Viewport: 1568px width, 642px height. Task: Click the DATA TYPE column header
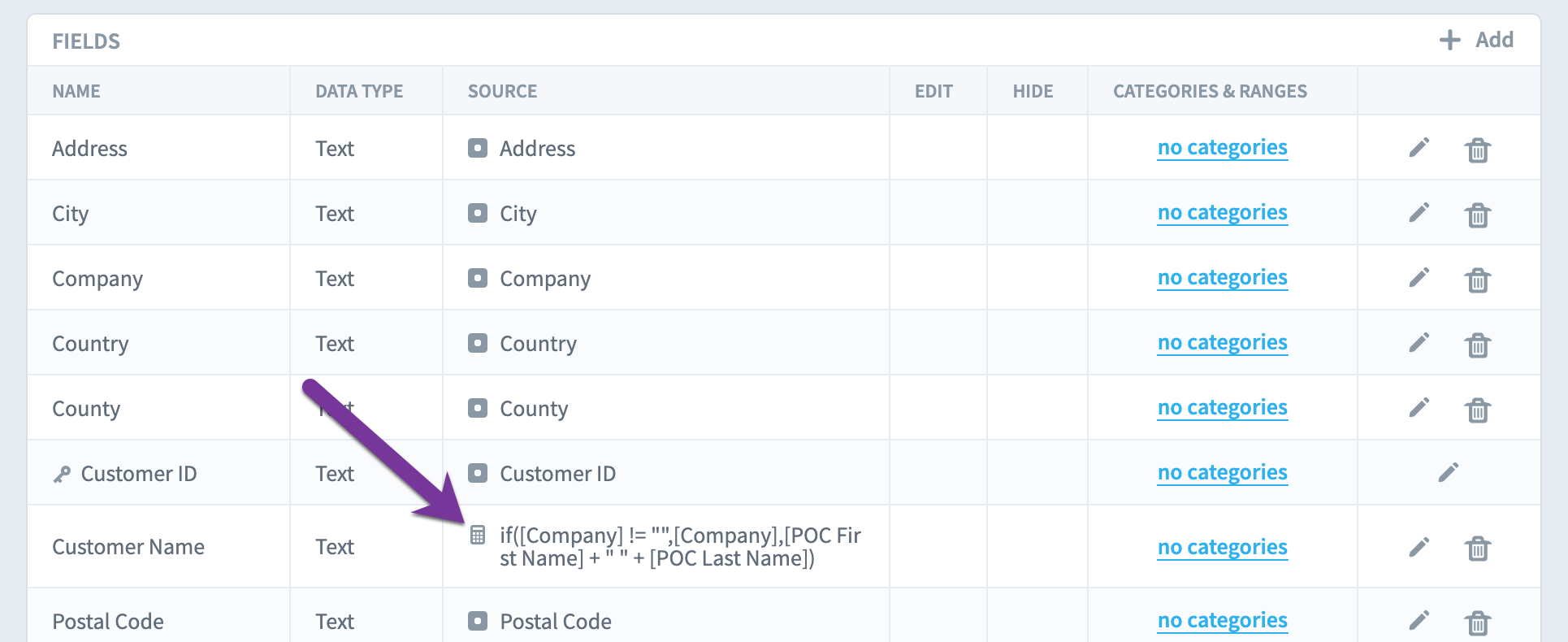(x=359, y=91)
